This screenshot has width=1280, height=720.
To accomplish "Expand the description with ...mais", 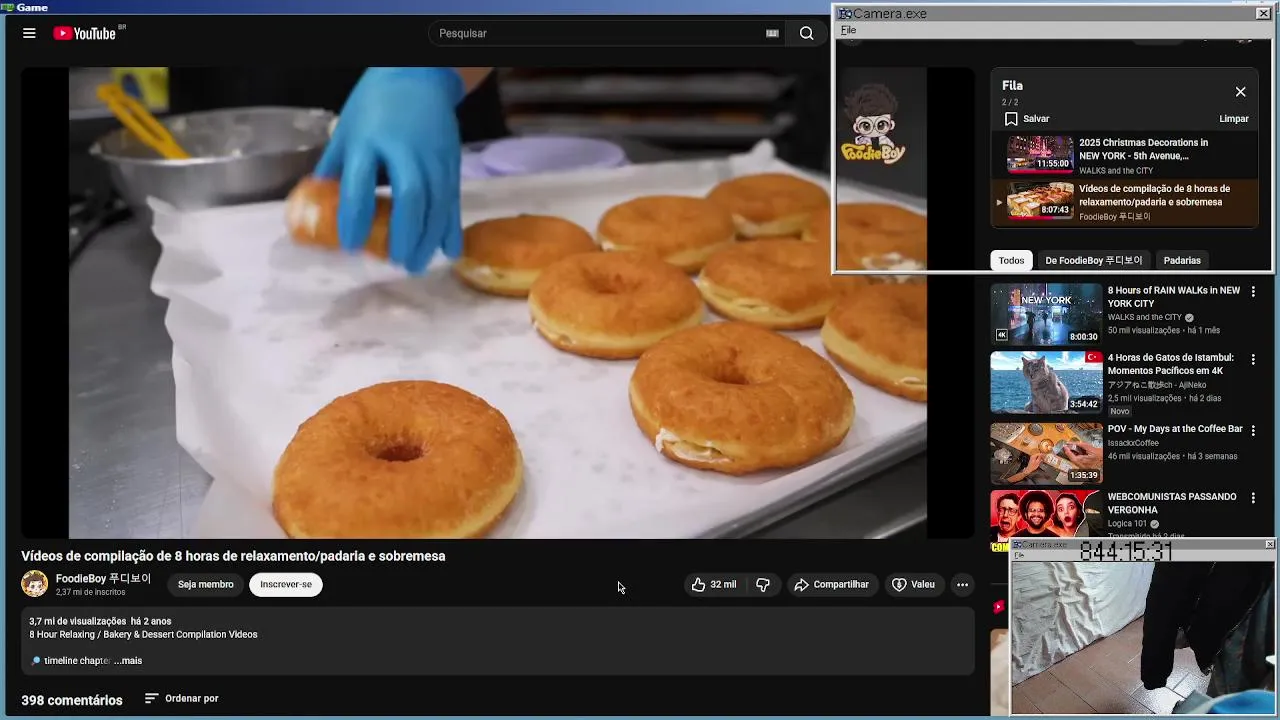I will pos(128,660).
